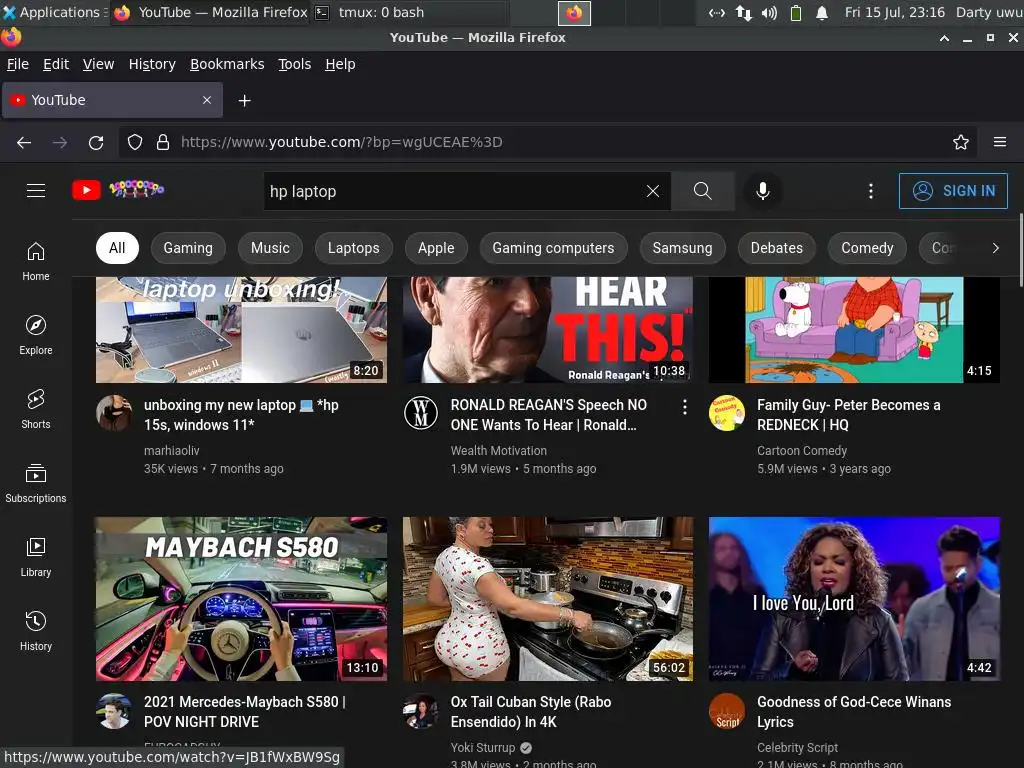Open the YouTube hamburger guide menu
This screenshot has height=768, width=1024.
(x=36, y=191)
